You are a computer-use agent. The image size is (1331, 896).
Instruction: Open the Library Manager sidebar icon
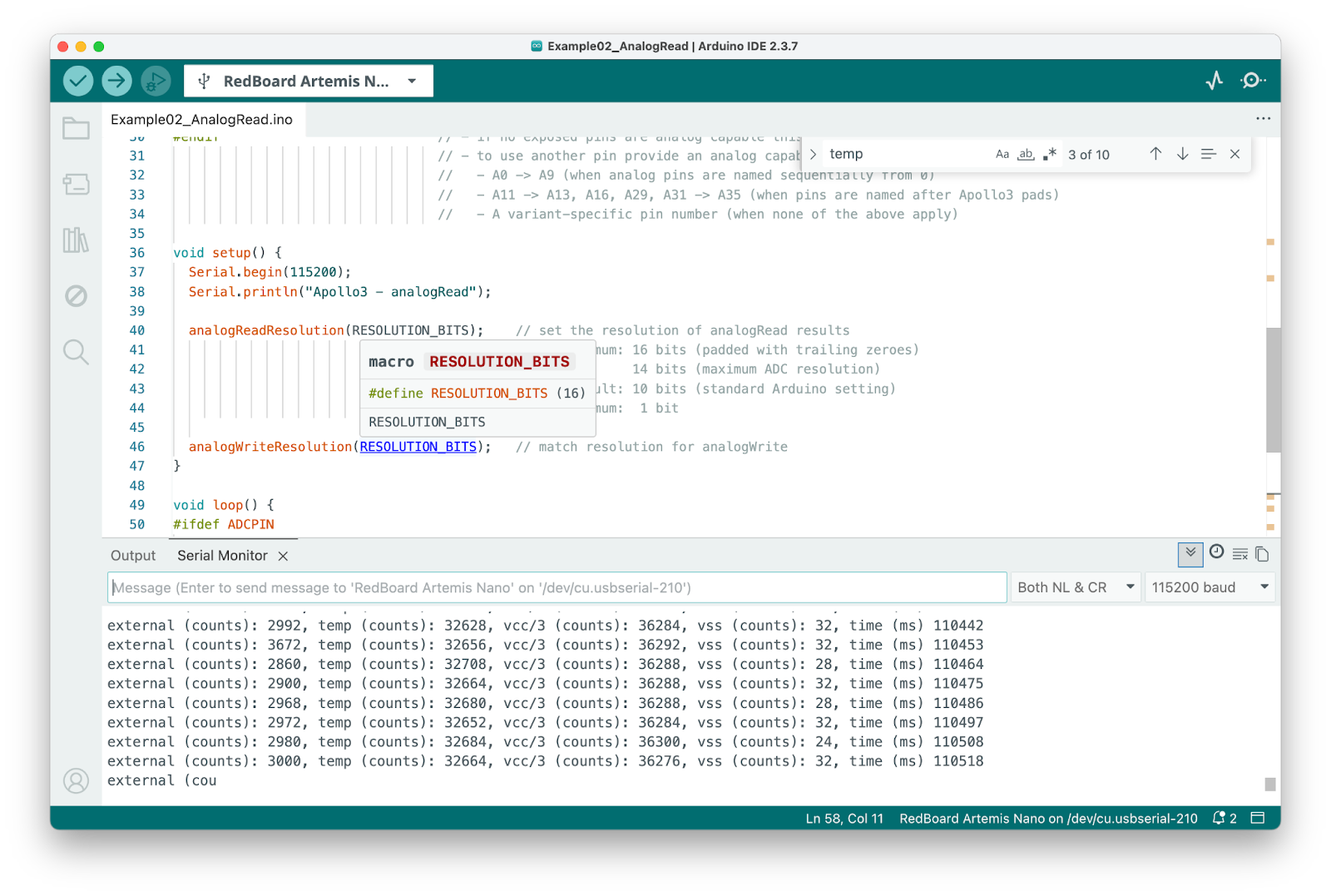[76, 240]
